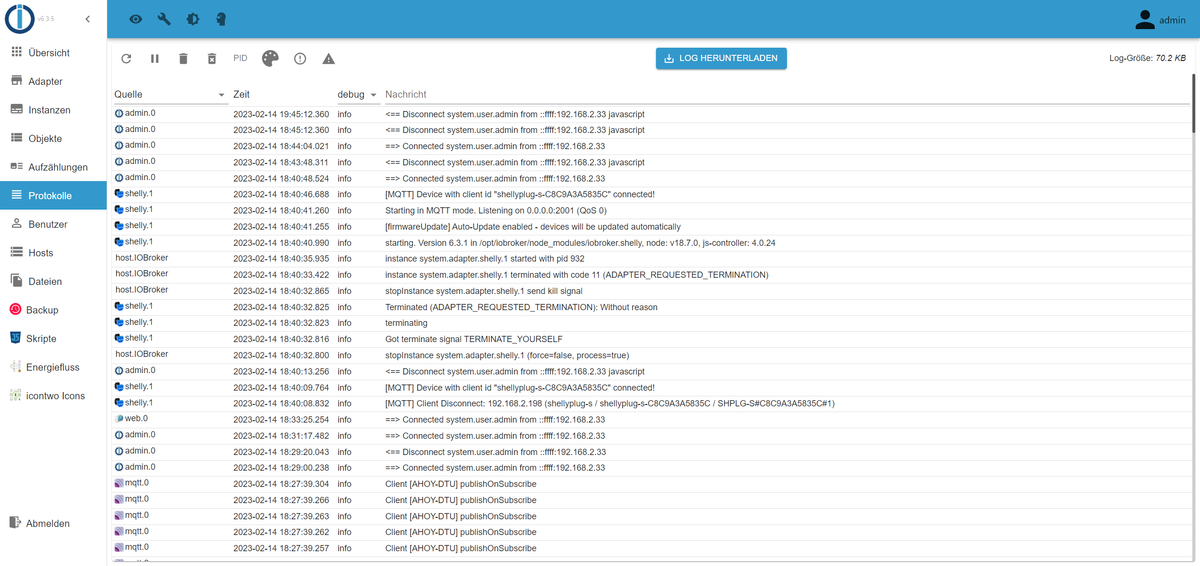Open Instanzen in sidebar

pyautogui.click(x=53, y=110)
